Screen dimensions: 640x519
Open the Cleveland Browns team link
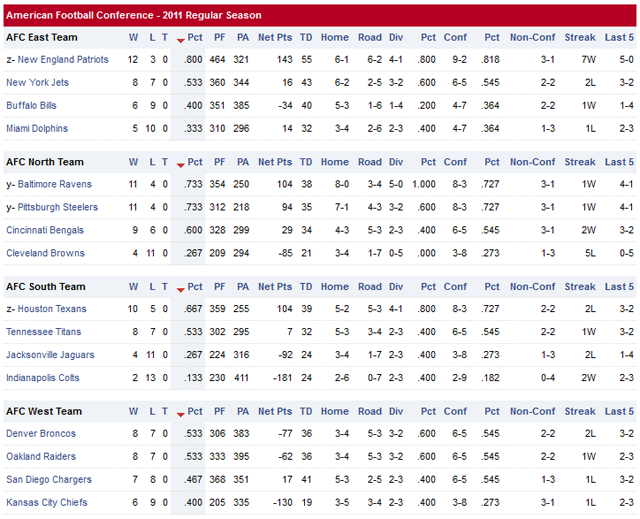45,253
